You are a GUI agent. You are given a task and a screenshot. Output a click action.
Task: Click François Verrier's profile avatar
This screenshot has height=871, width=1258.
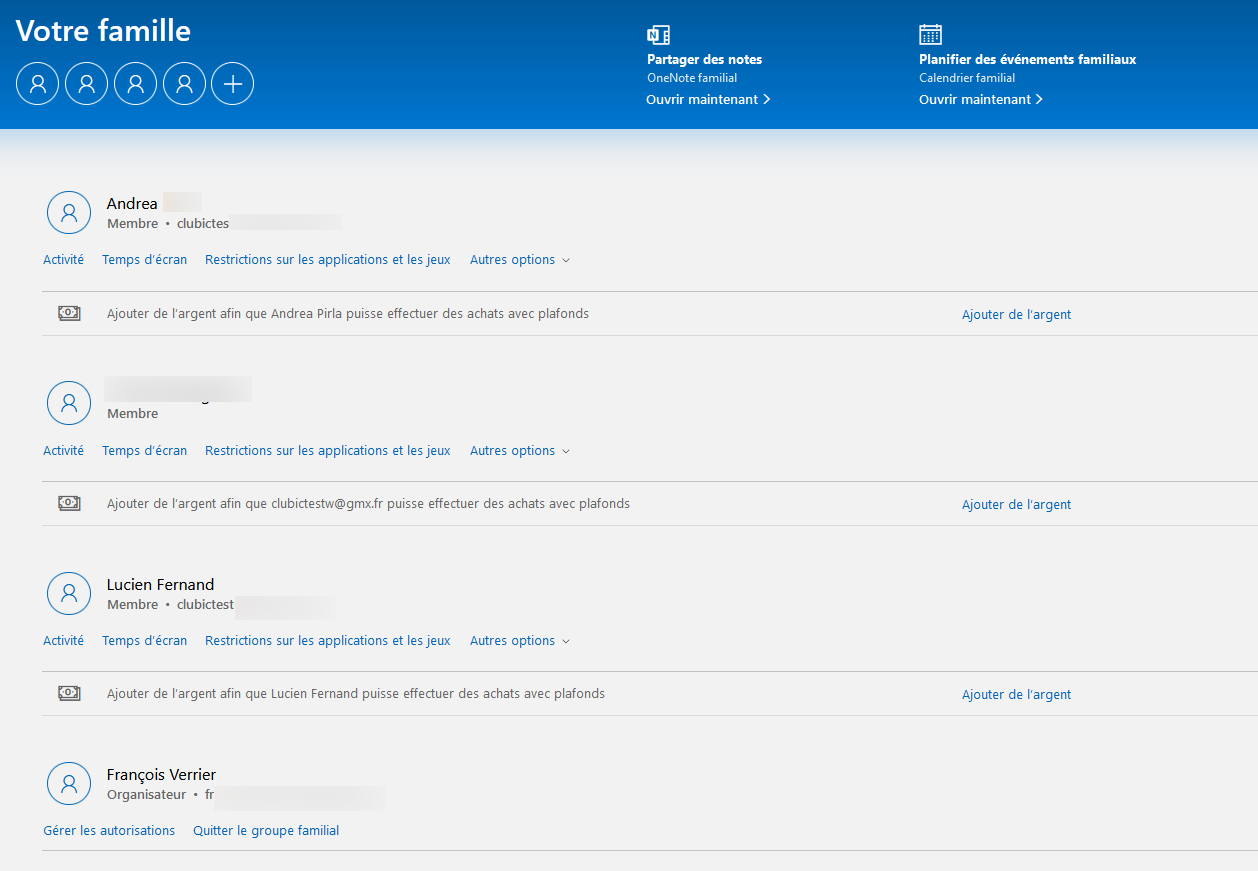coord(69,783)
